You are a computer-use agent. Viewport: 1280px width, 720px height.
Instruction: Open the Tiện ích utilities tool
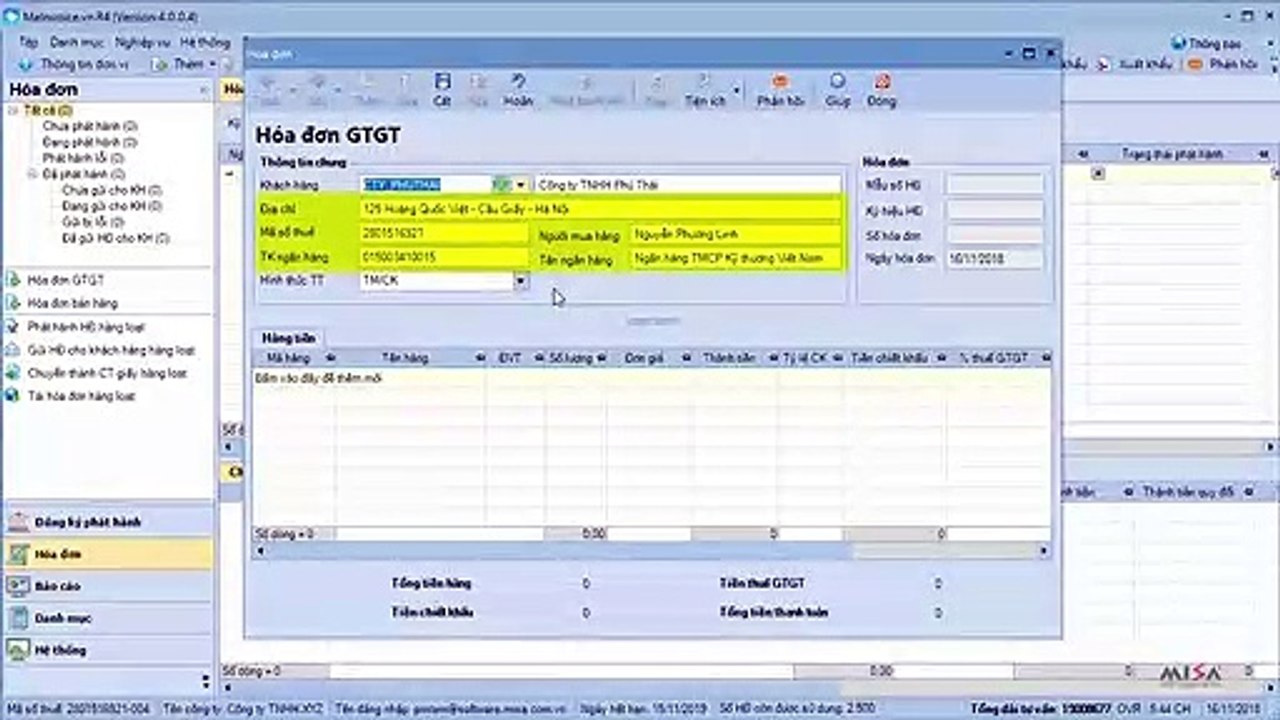(705, 89)
